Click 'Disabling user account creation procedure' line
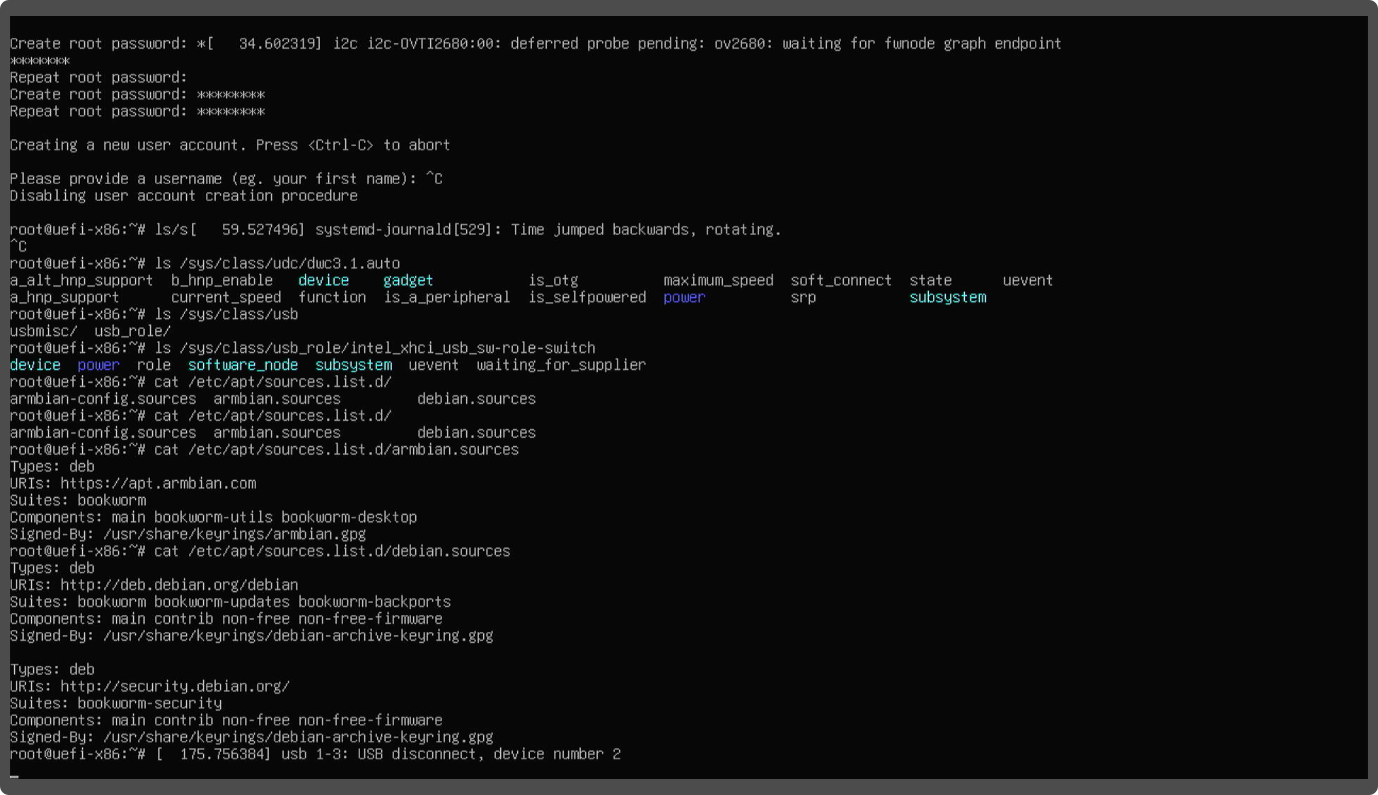 pos(184,197)
